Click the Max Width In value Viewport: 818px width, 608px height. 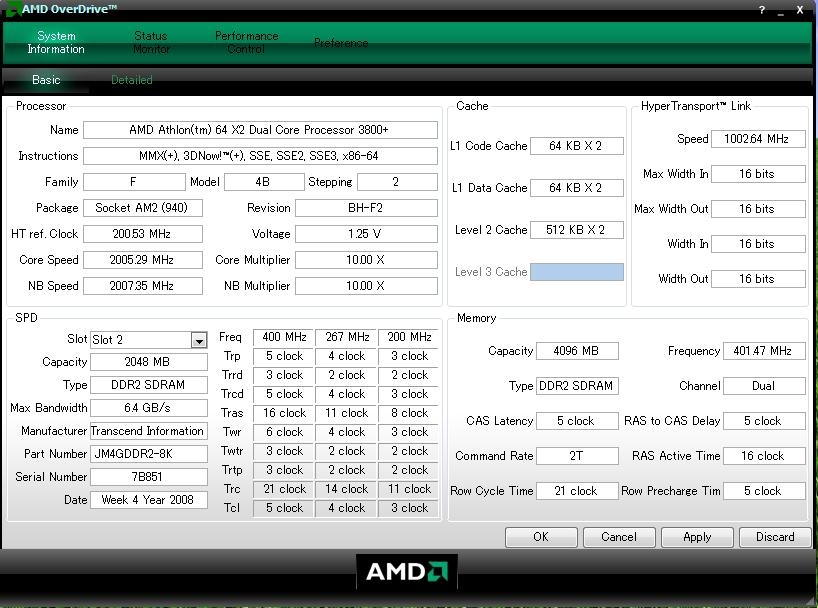click(758, 174)
